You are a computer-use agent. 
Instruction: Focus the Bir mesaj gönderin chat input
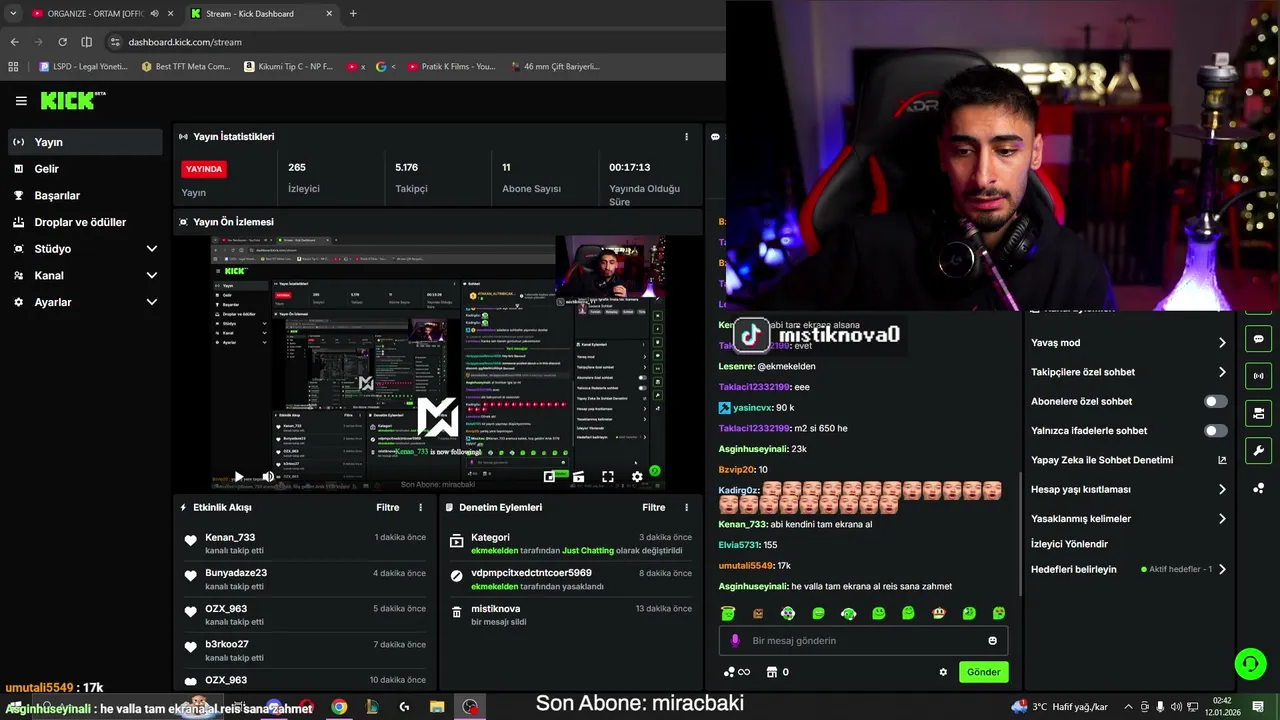tap(863, 641)
